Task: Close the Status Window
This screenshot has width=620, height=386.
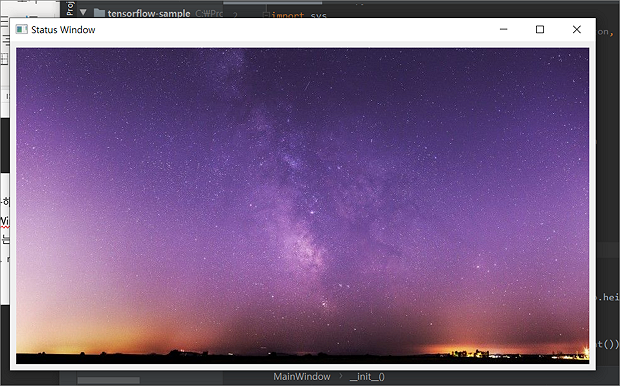Action: [x=577, y=29]
